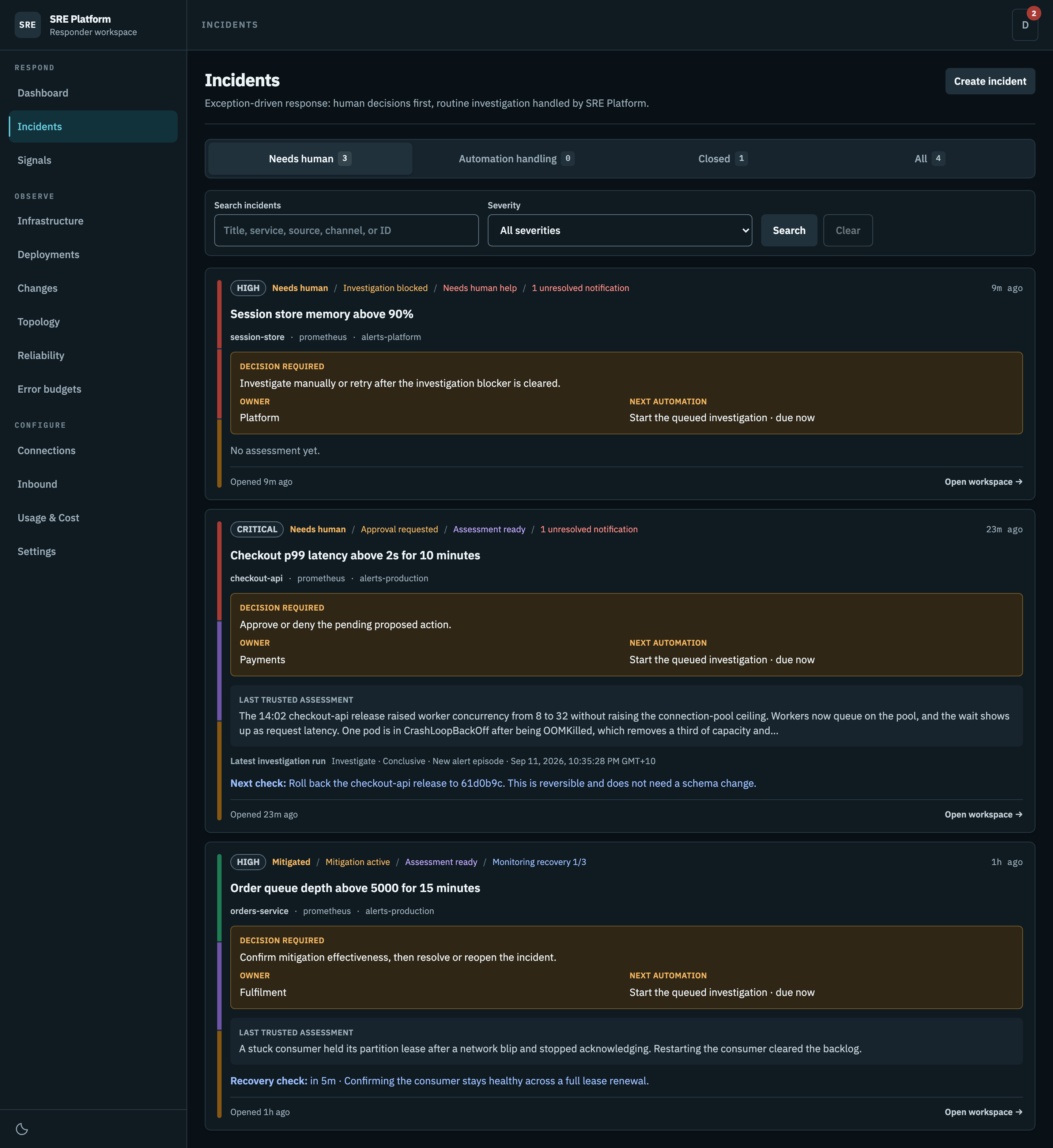Open workspace for Session store incident
Image resolution: width=1053 pixels, height=1148 pixels.
tap(983, 482)
